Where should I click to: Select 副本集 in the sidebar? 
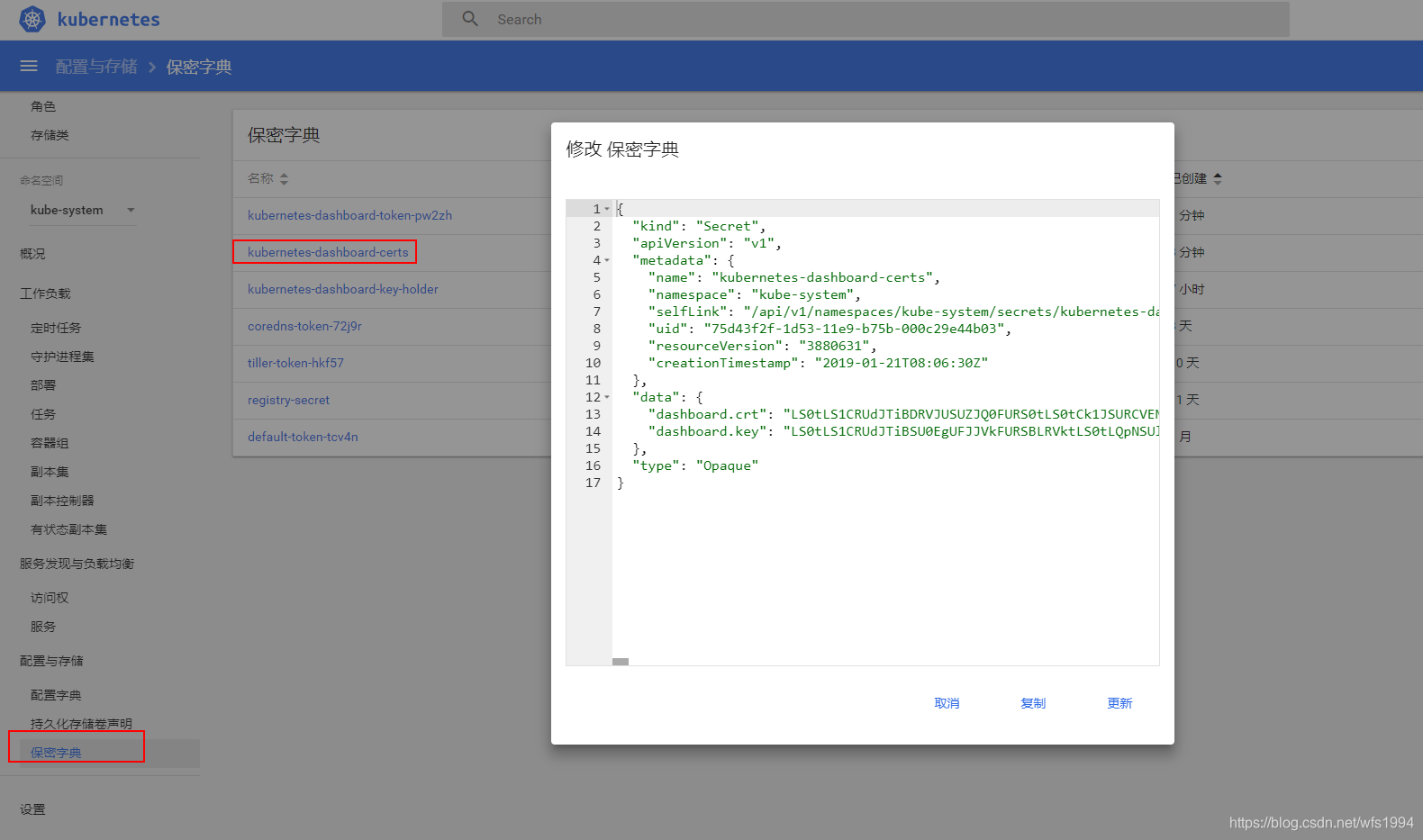[50, 472]
